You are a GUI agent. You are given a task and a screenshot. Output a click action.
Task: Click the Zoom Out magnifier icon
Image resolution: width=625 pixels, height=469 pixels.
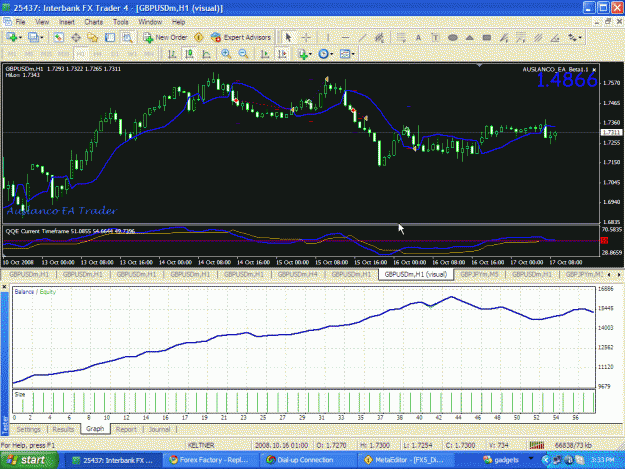243,54
